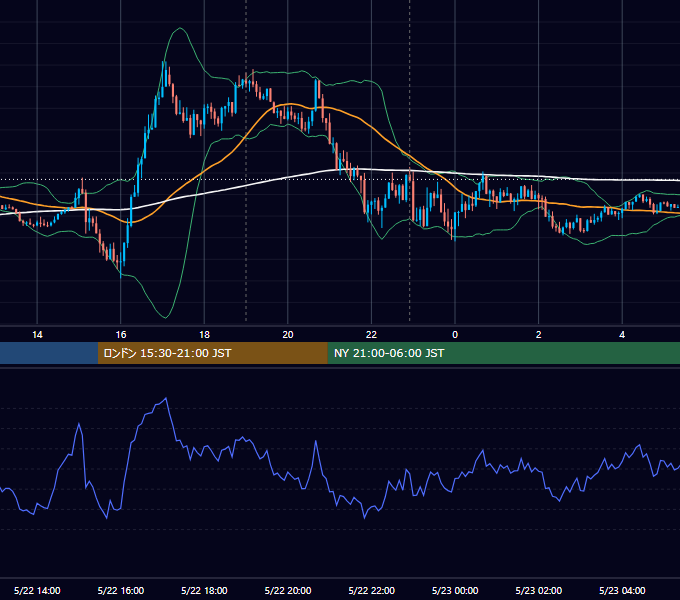This screenshot has width=680, height=600.
Task: Click the 5/22 18:00 date label
Action: [x=204, y=590]
